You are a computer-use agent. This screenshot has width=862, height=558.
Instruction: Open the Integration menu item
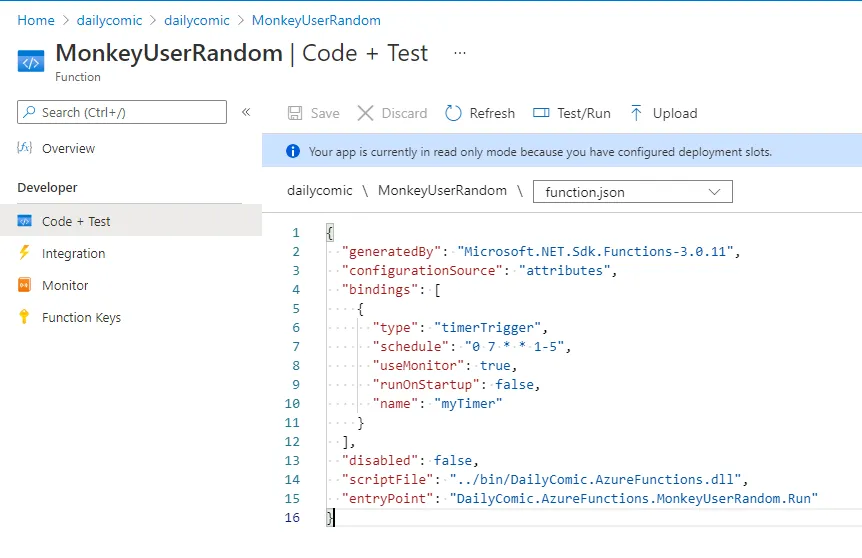74,253
